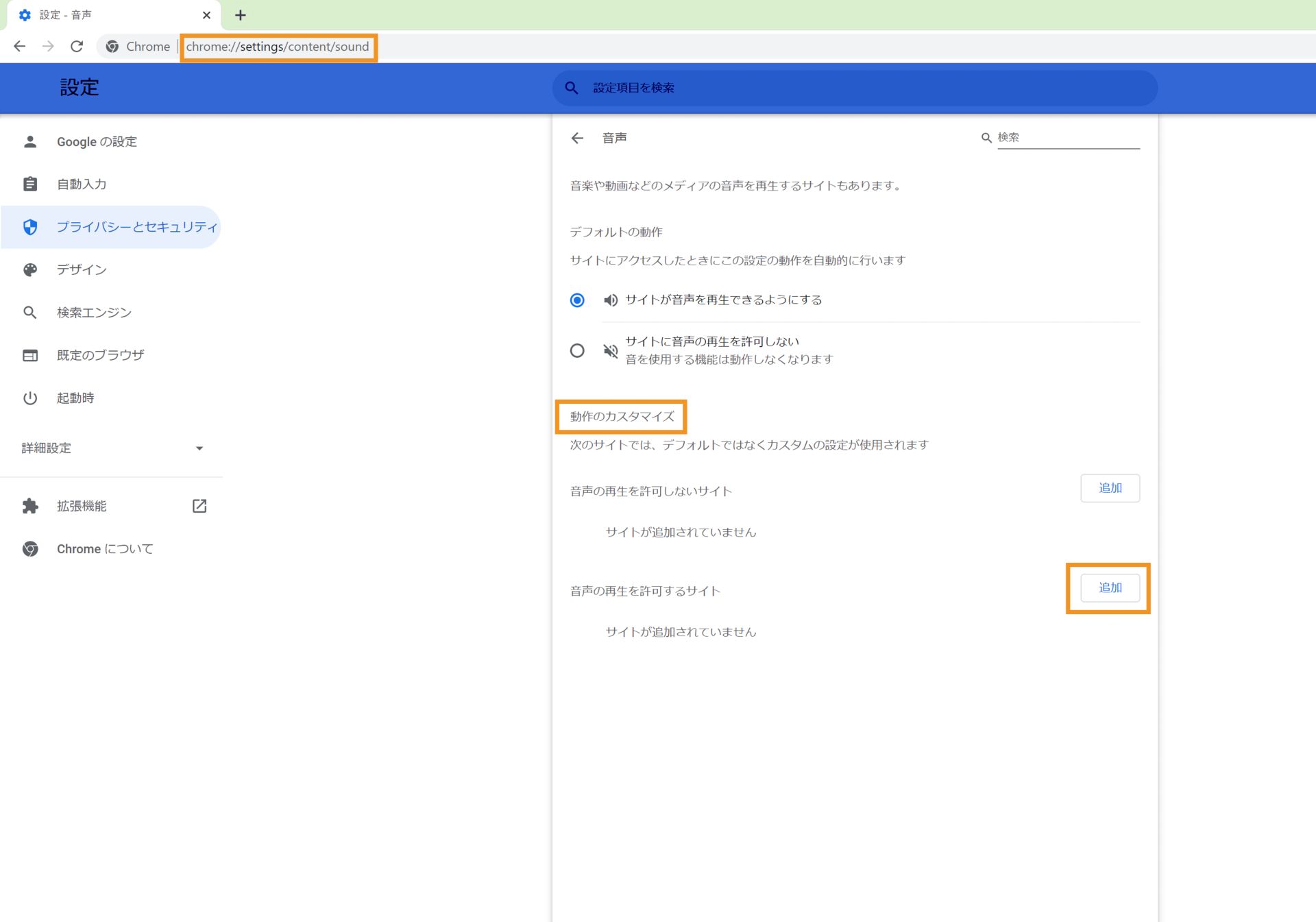
Task: Select サイトが音声を再生できるようにする radio button
Action: pos(576,300)
